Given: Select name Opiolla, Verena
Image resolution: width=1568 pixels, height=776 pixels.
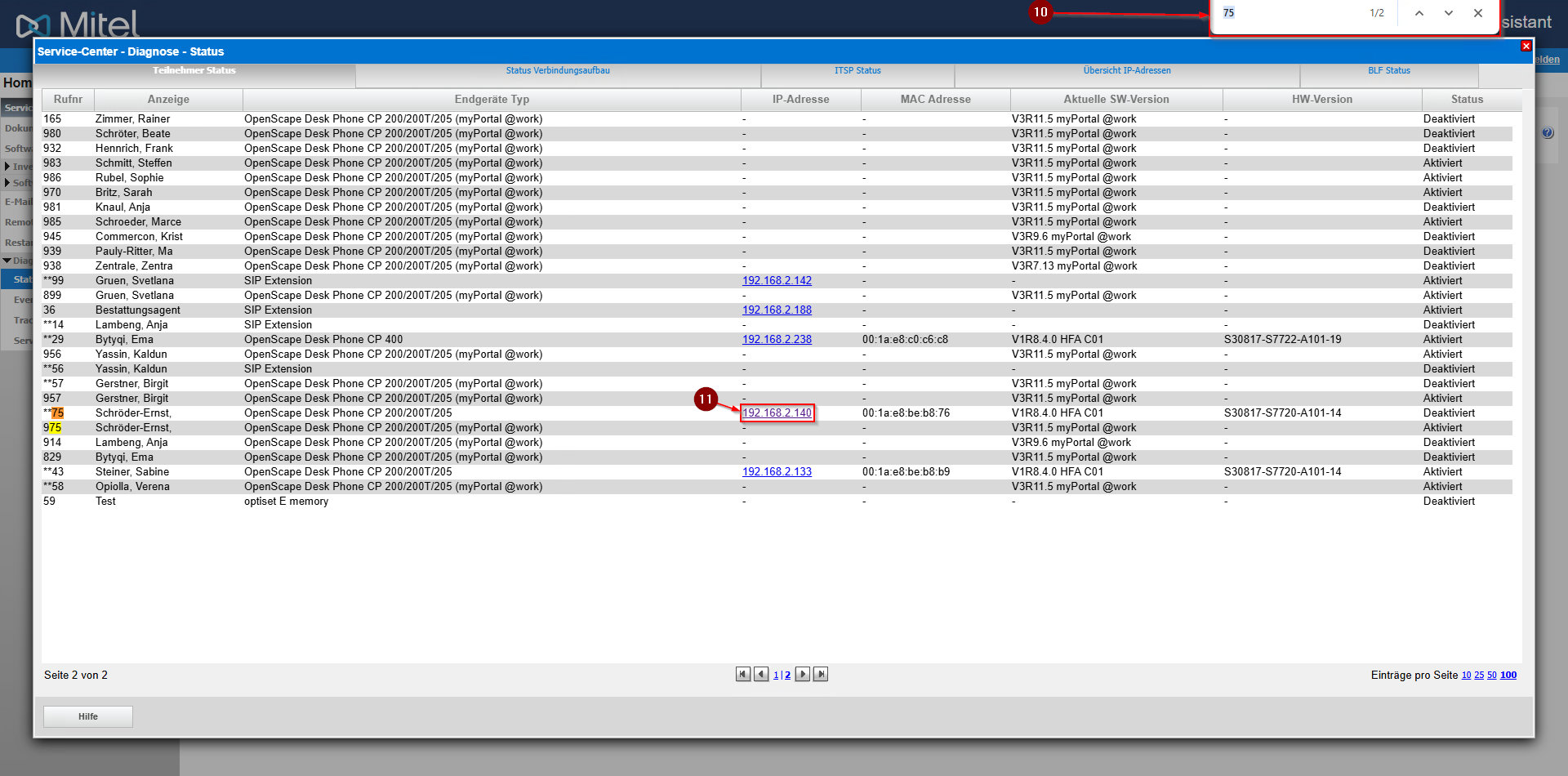Looking at the screenshot, I should point(132,487).
